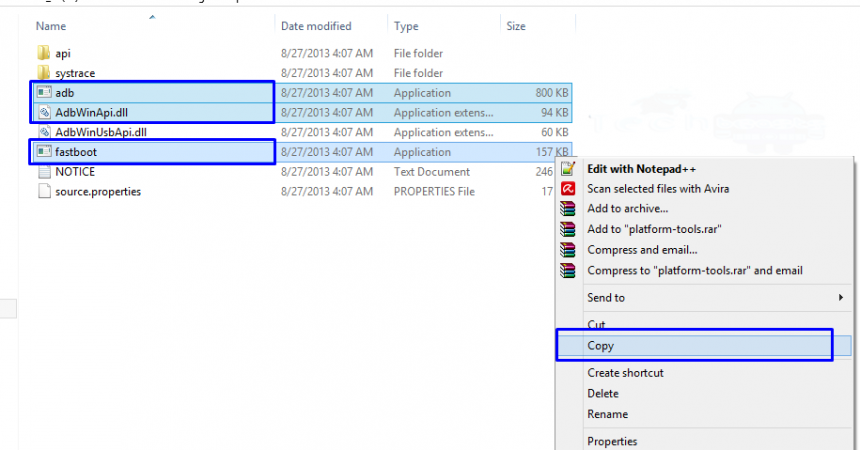Image resolution: width=860 pixels, height=450 pixels.
Task: Click date modified in NOTICE row
Action: point(327,172)
